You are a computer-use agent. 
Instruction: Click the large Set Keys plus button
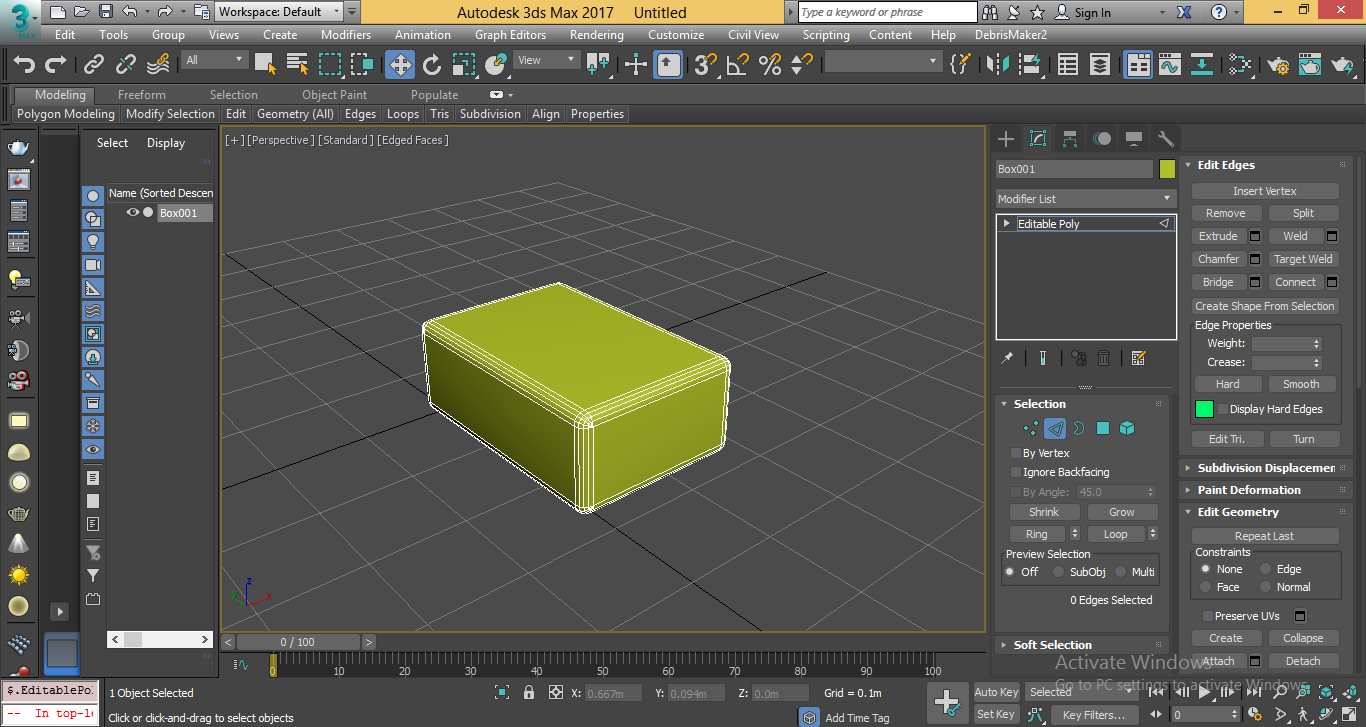point(947,703)
